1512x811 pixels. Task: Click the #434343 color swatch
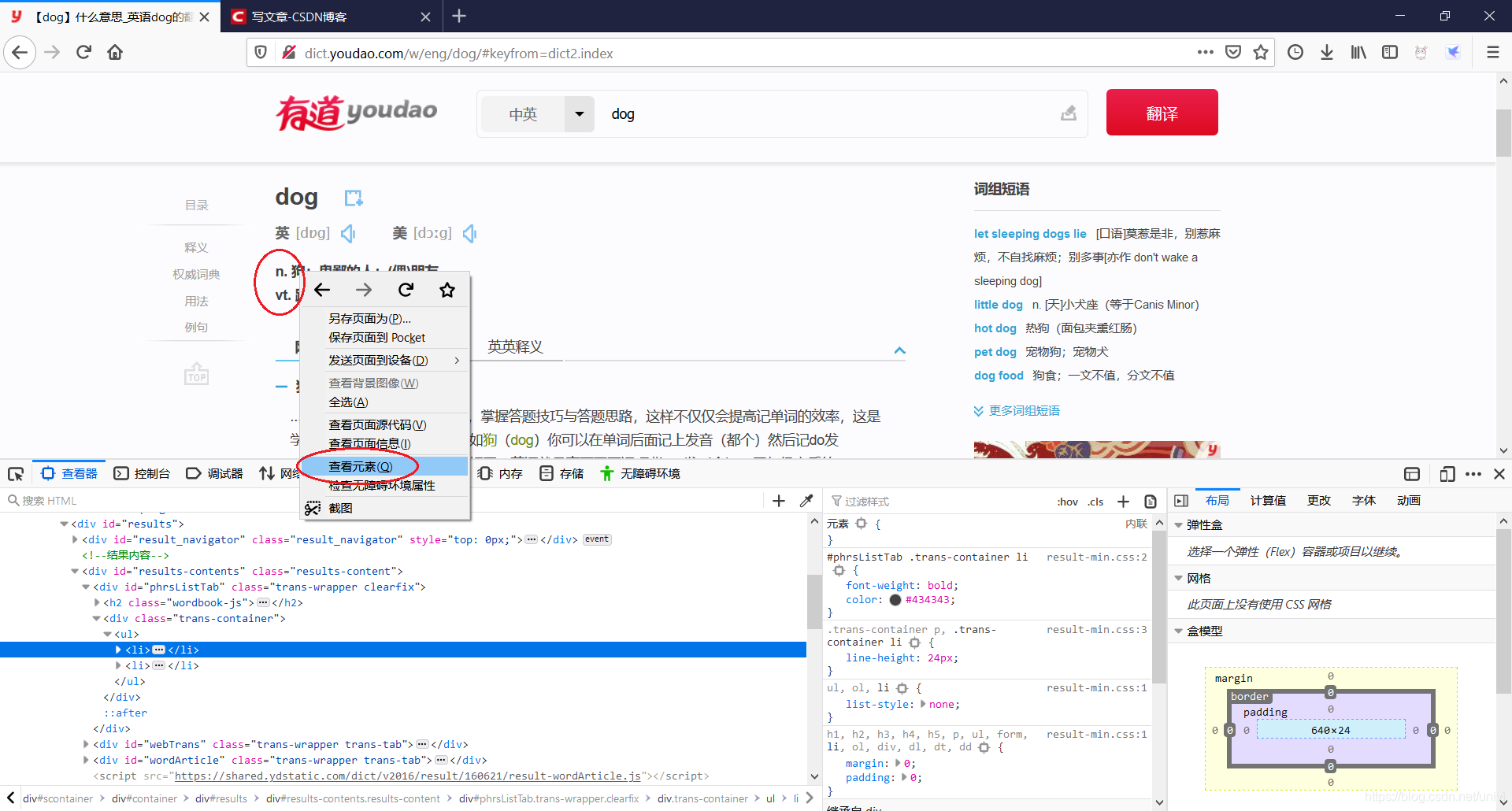[895, 600]
